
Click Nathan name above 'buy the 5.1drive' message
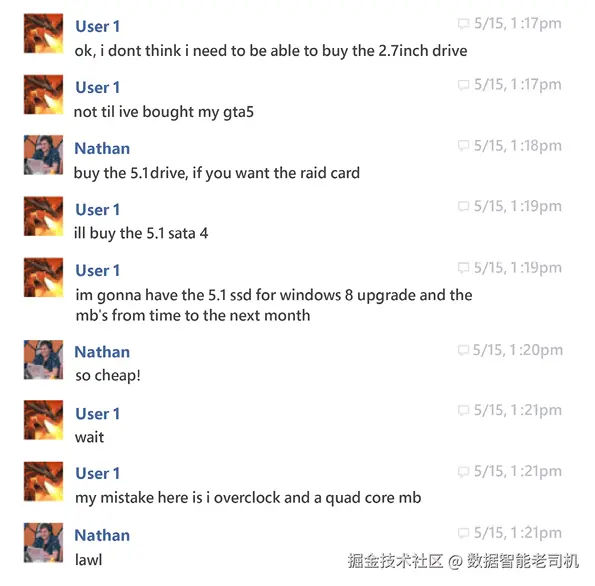(102, 148)
